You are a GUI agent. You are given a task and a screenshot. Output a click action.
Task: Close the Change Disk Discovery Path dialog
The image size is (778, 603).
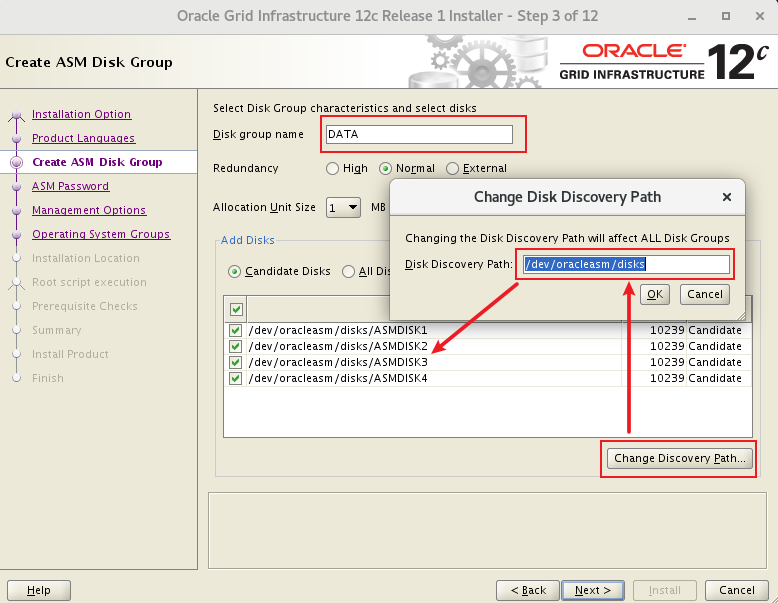pos(727,198)
